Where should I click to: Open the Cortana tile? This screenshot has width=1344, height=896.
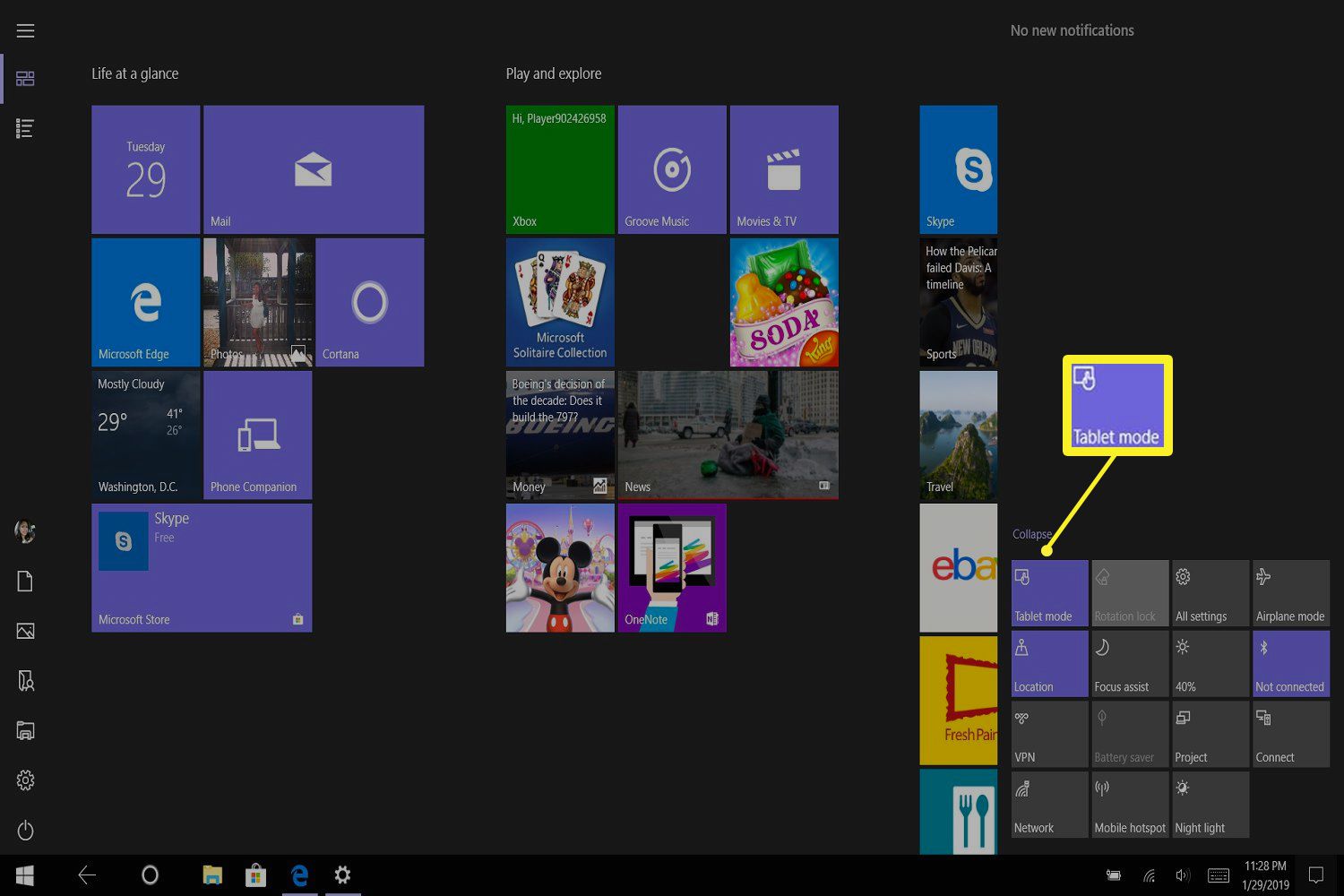pyautogui.click(x=370, y=302)
